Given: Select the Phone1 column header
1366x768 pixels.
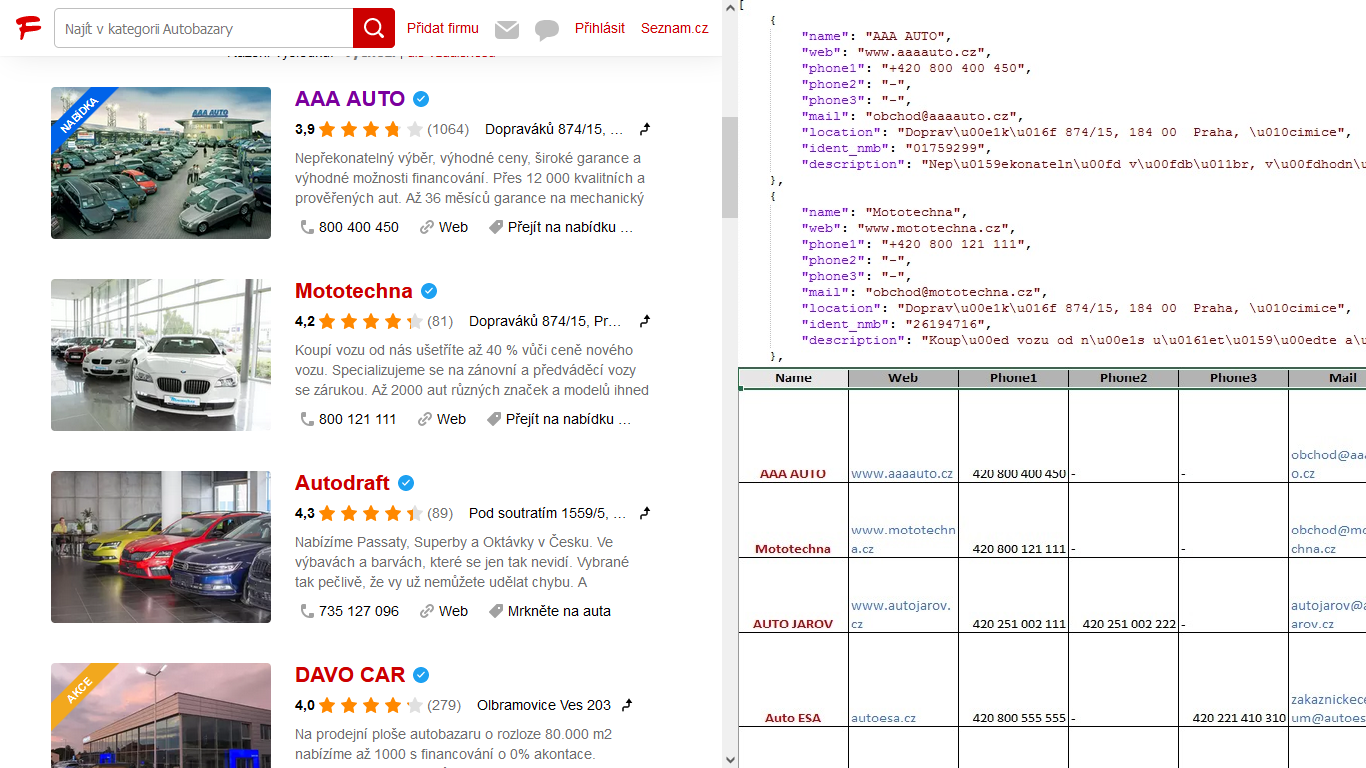Looking at the screenshot, I should coord(1013,378).
